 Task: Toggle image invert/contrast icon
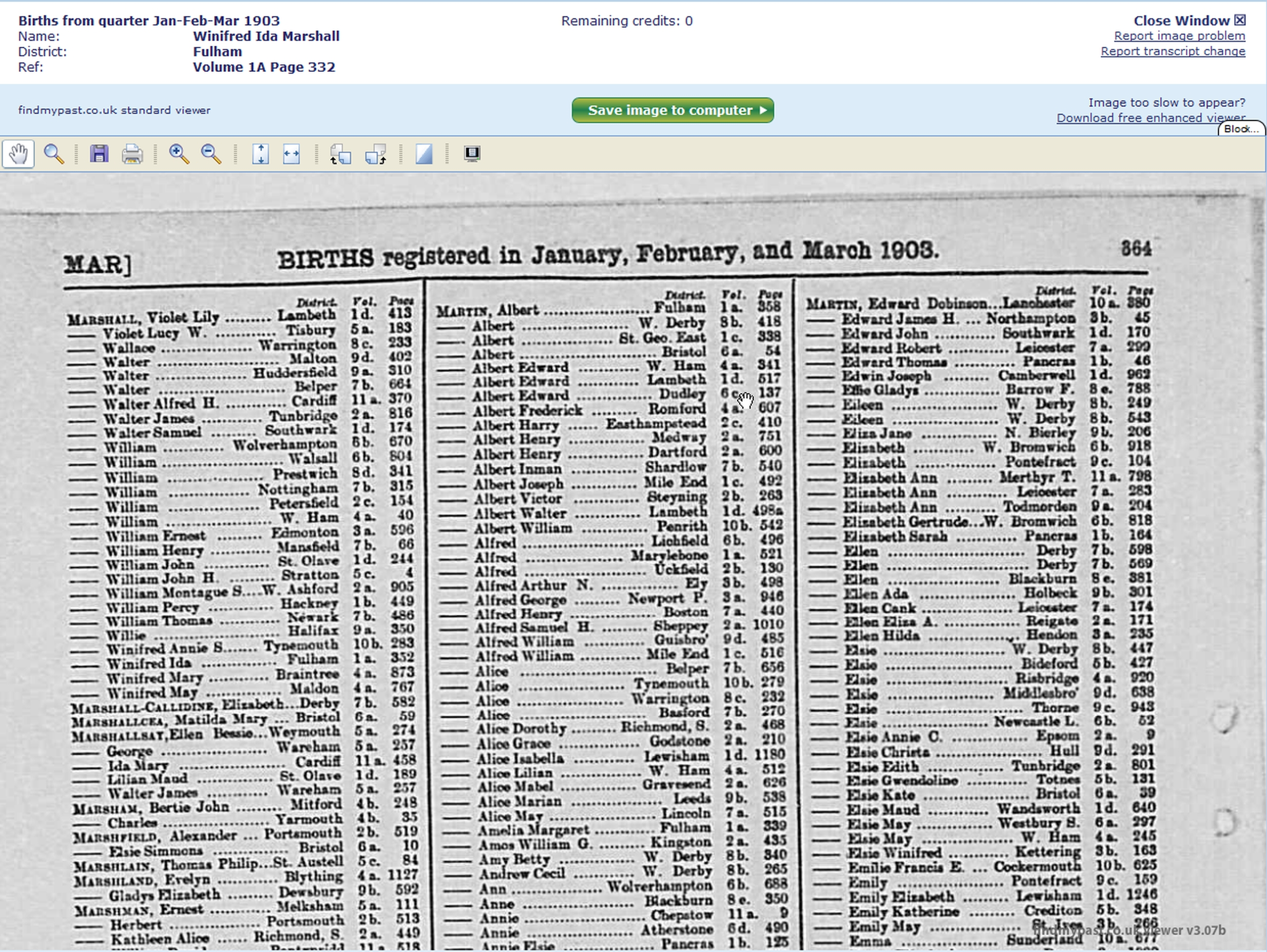[424, 154]
